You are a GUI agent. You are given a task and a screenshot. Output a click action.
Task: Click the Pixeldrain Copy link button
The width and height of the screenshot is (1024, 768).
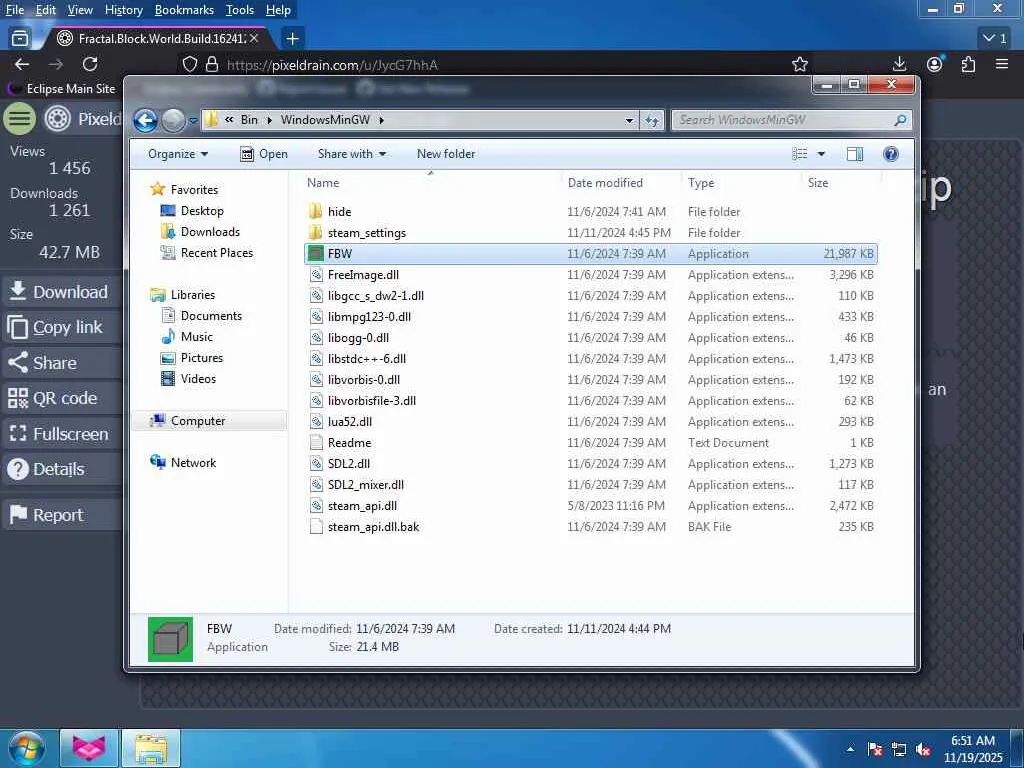(x=60, y=327)
